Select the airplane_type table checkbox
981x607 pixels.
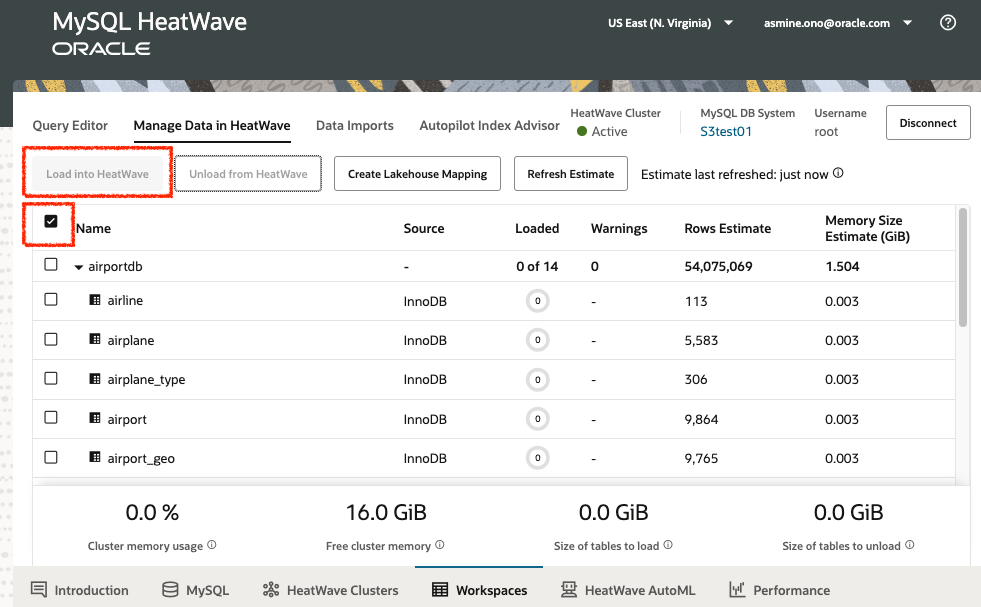click(x=51, y=379)
